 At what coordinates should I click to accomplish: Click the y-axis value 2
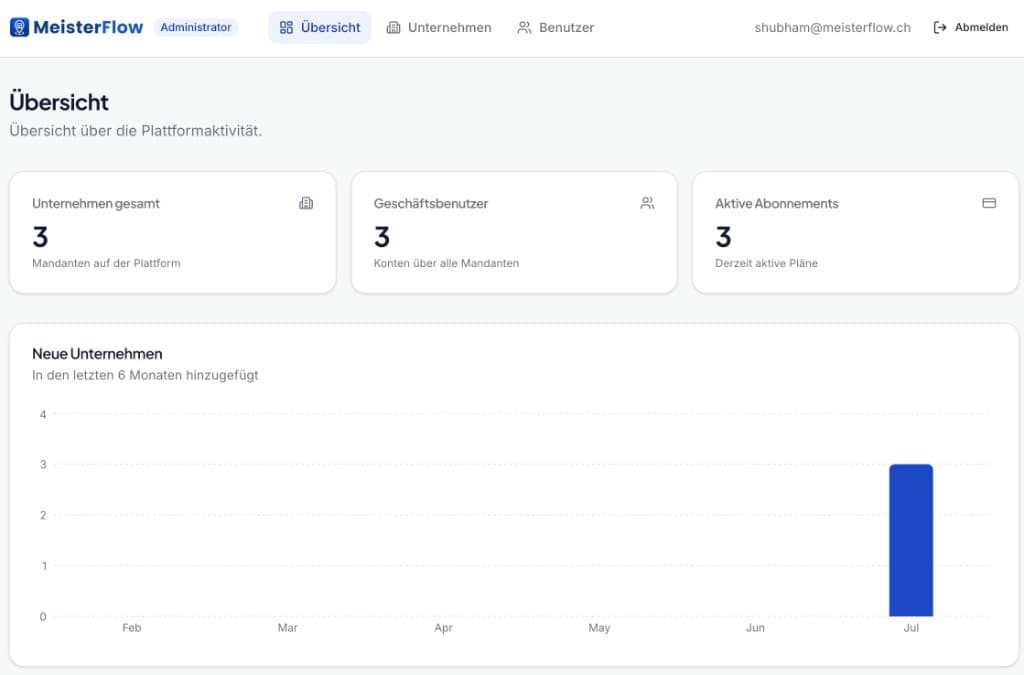click(43, 516)
